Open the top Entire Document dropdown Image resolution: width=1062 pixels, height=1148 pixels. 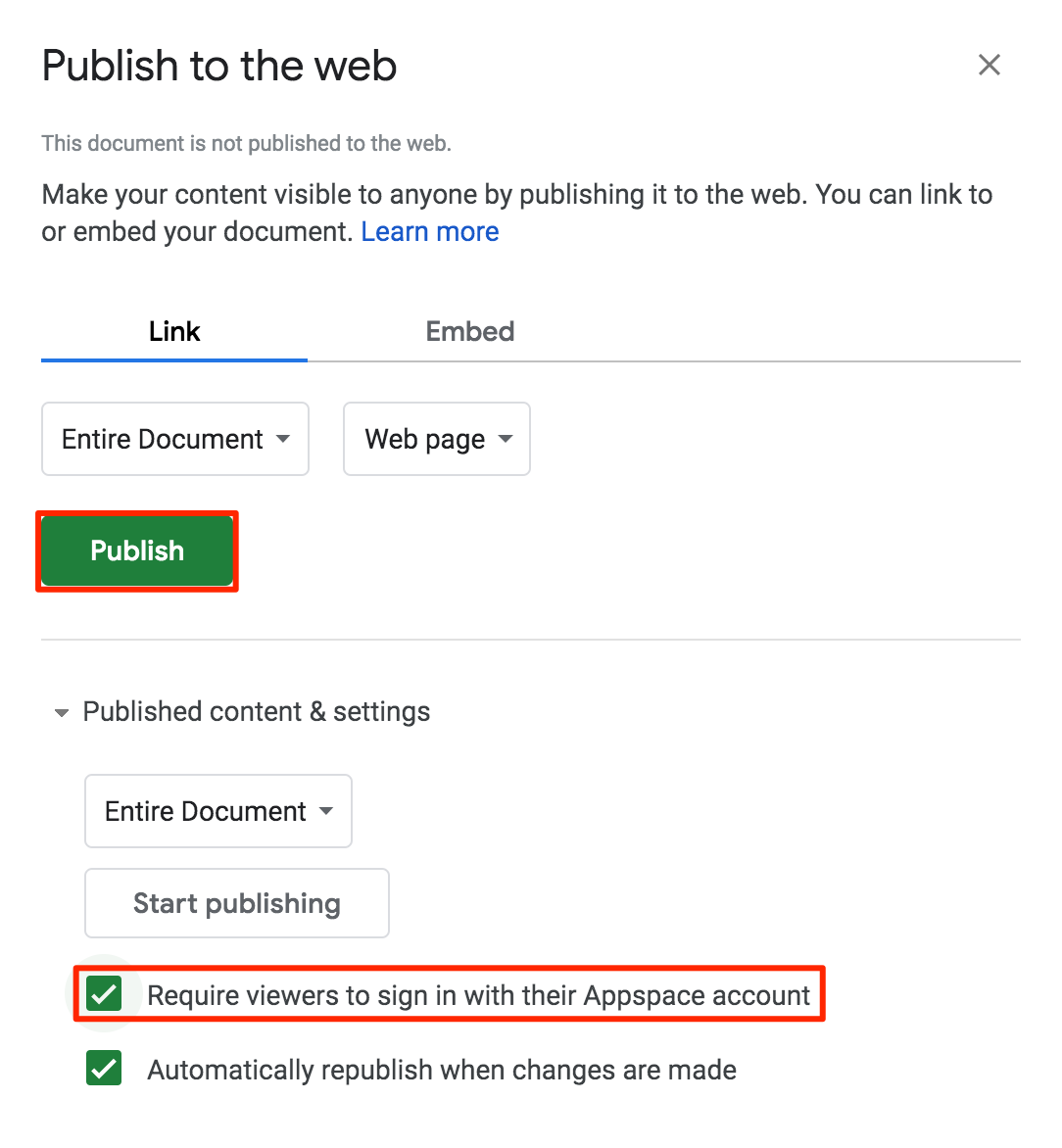coord(175,439)
